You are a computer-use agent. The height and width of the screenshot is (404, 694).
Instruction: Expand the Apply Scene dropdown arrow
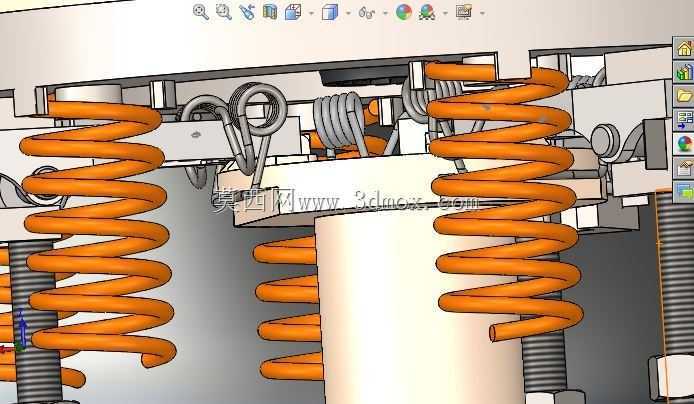(445, 13)
